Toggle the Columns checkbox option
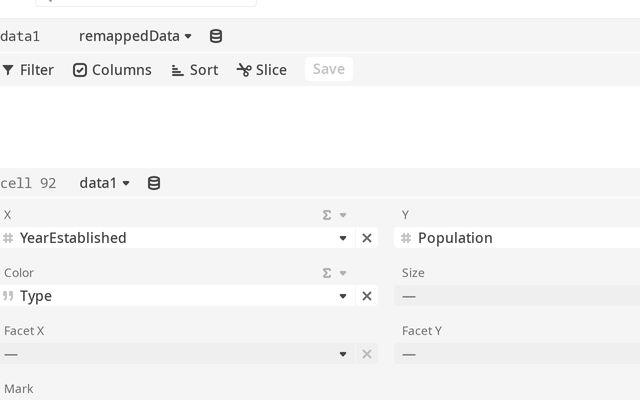 112,70
